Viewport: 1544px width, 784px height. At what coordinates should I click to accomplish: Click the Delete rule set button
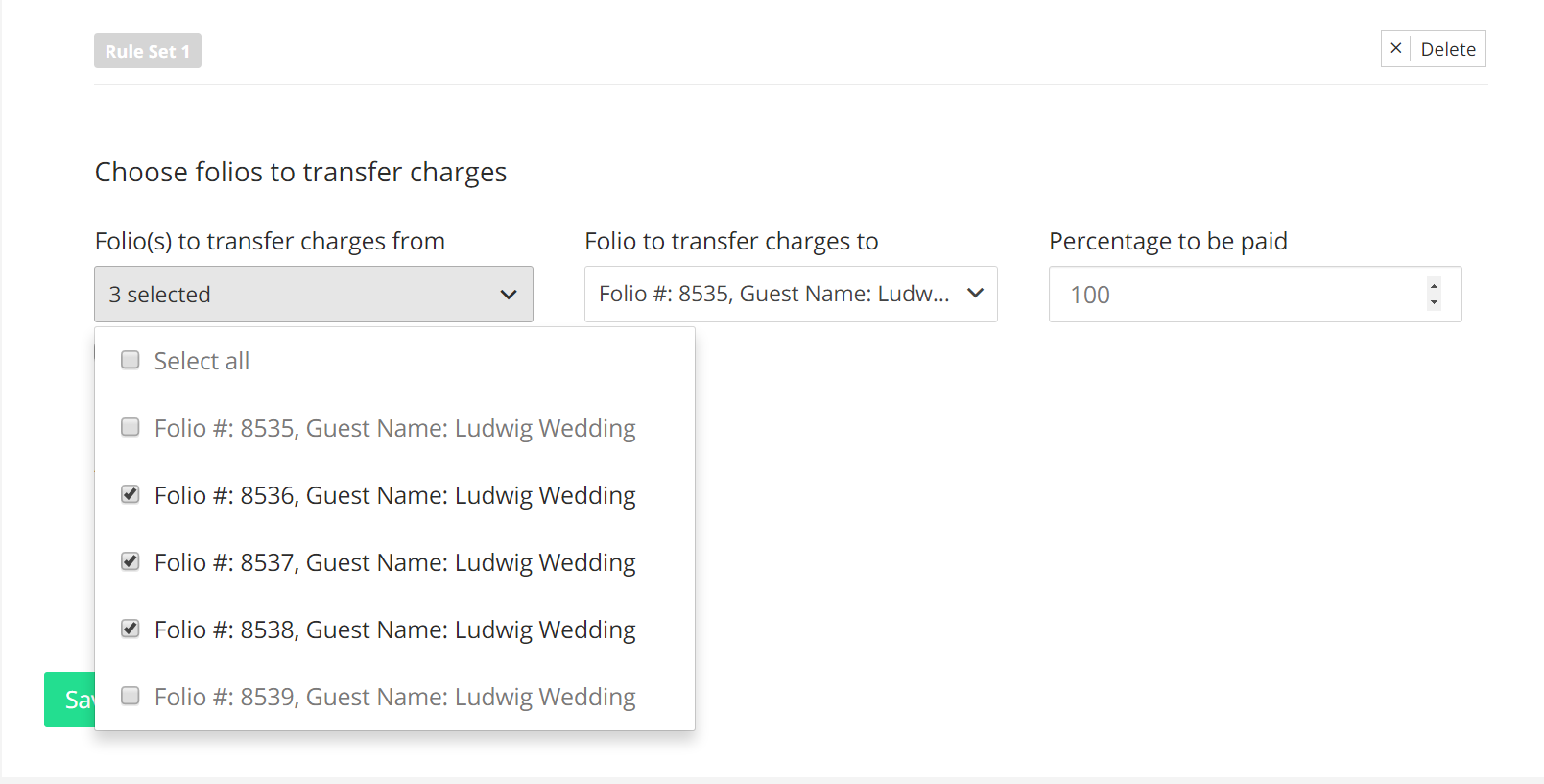coord(1433,49)
